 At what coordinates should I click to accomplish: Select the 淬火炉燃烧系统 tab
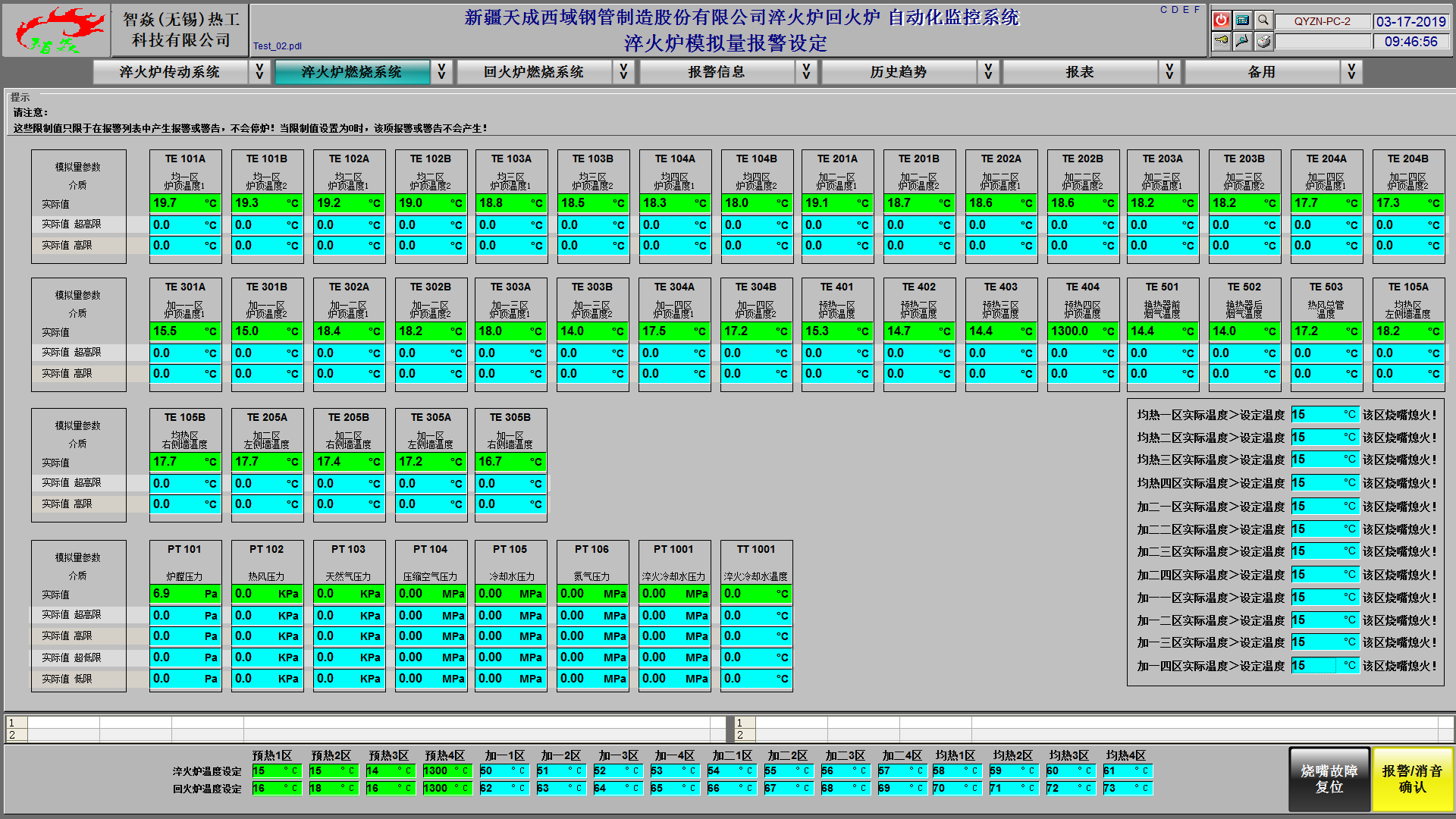tap(352, 72)
